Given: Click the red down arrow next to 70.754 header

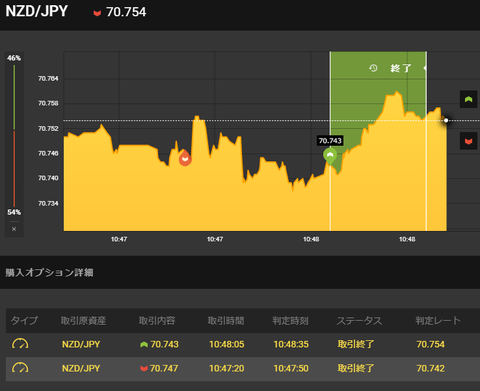Looking at the screenshot, I should pyautogui.click(x=97, y=13).
